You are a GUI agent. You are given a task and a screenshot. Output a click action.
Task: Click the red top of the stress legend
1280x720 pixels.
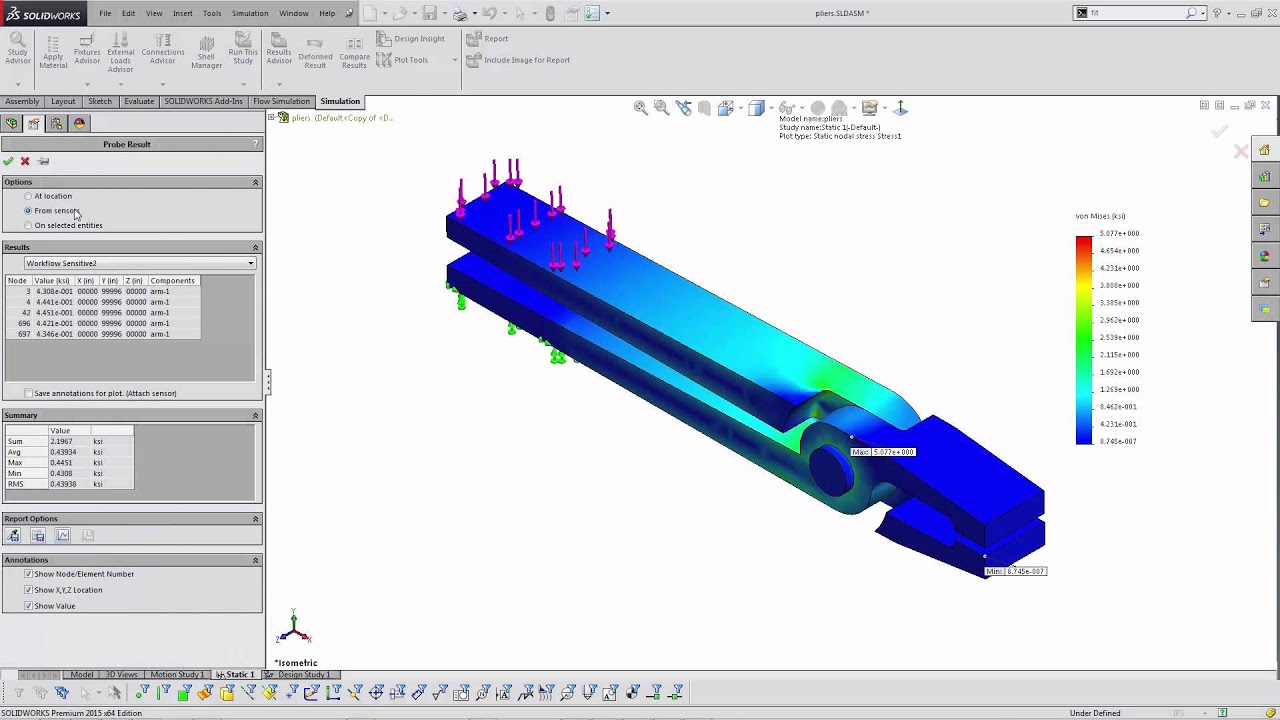(1084, 243)
